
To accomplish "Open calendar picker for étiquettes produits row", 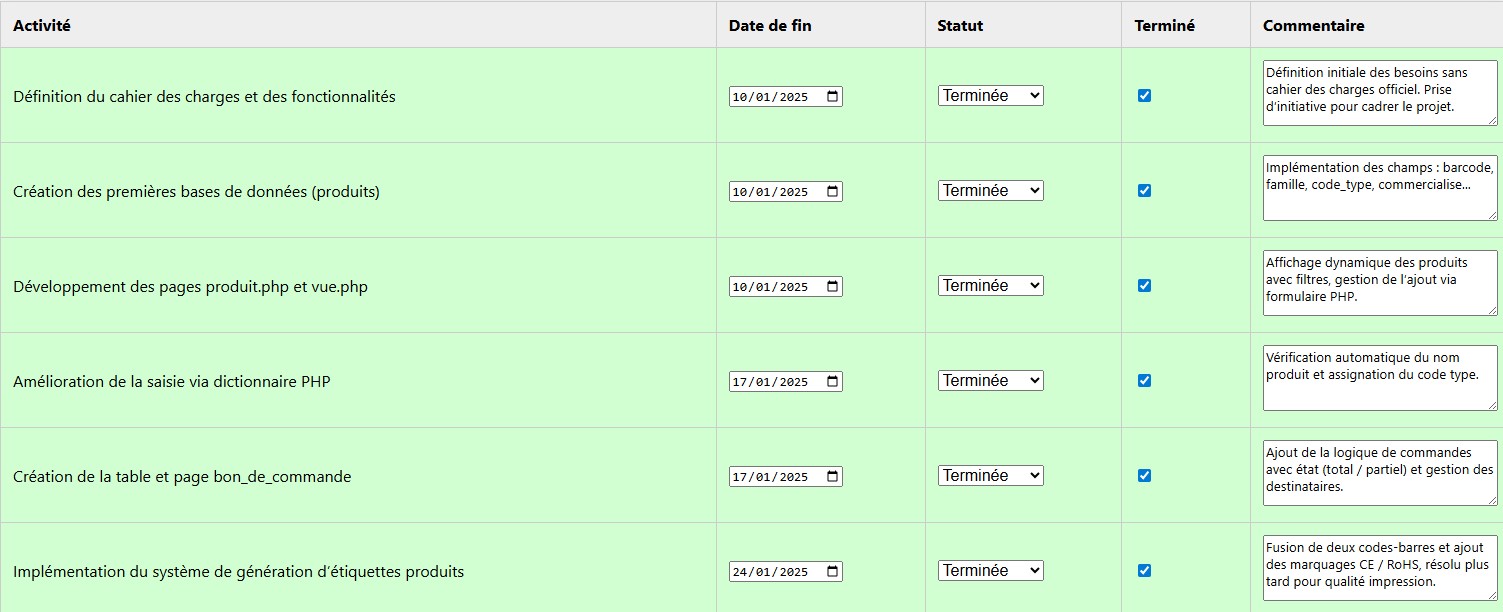I will pos(833,572).
